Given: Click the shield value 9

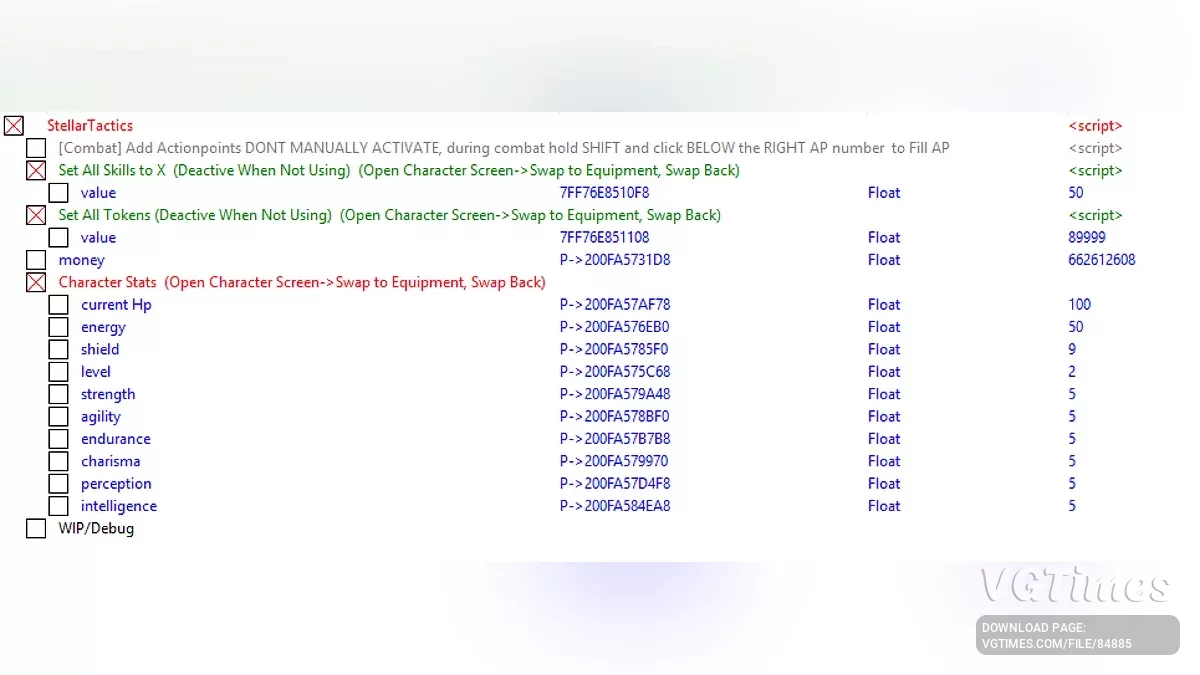Looking at the screenshot, I should 1072,349.
